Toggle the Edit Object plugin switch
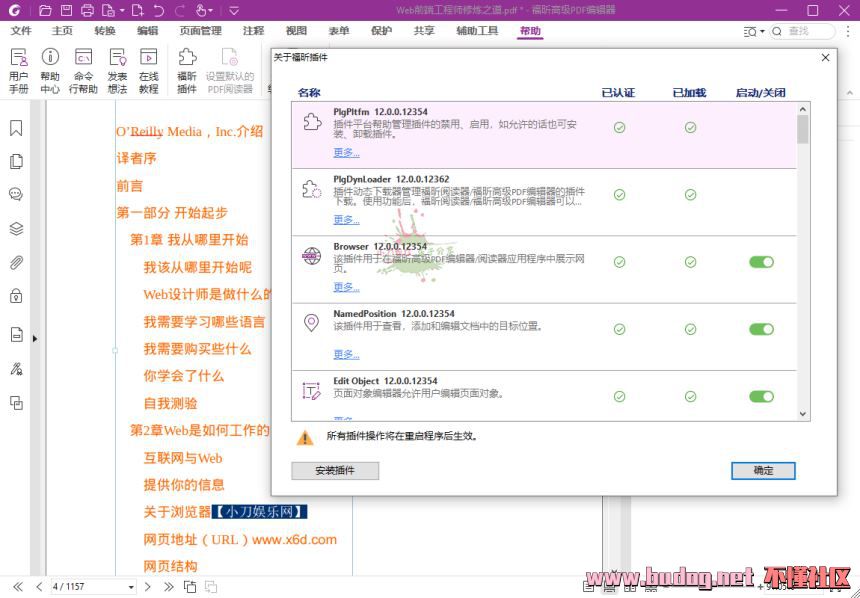860x598 pixels. click(x=761, y=396)
